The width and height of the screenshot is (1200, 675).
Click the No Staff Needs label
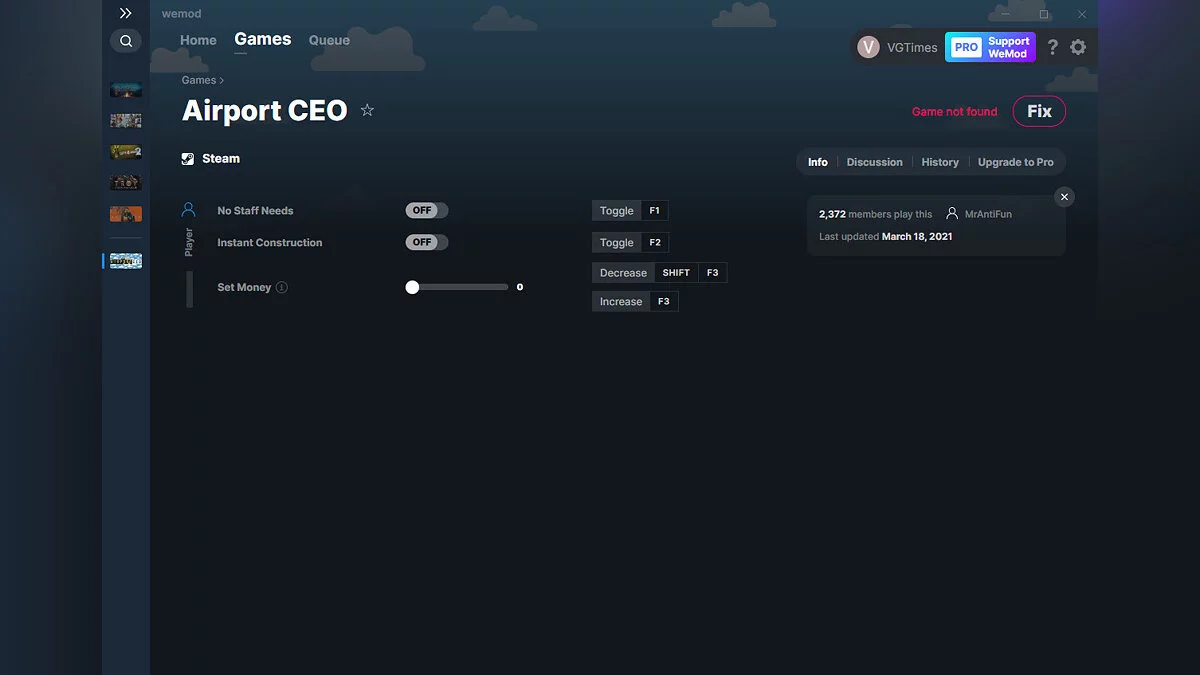255,211
